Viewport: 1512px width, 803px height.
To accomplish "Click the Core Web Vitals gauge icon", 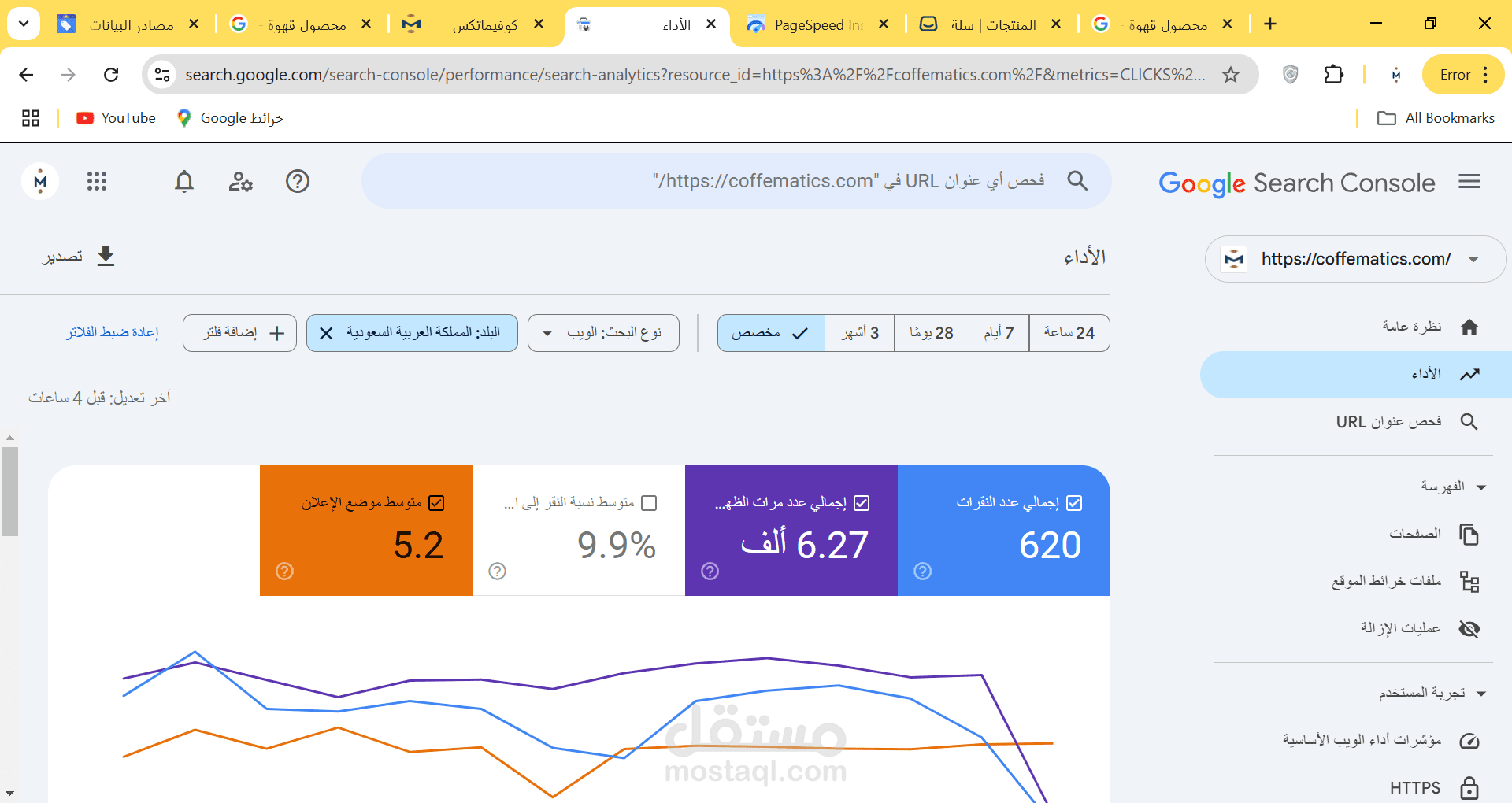I will [1469, 741].
